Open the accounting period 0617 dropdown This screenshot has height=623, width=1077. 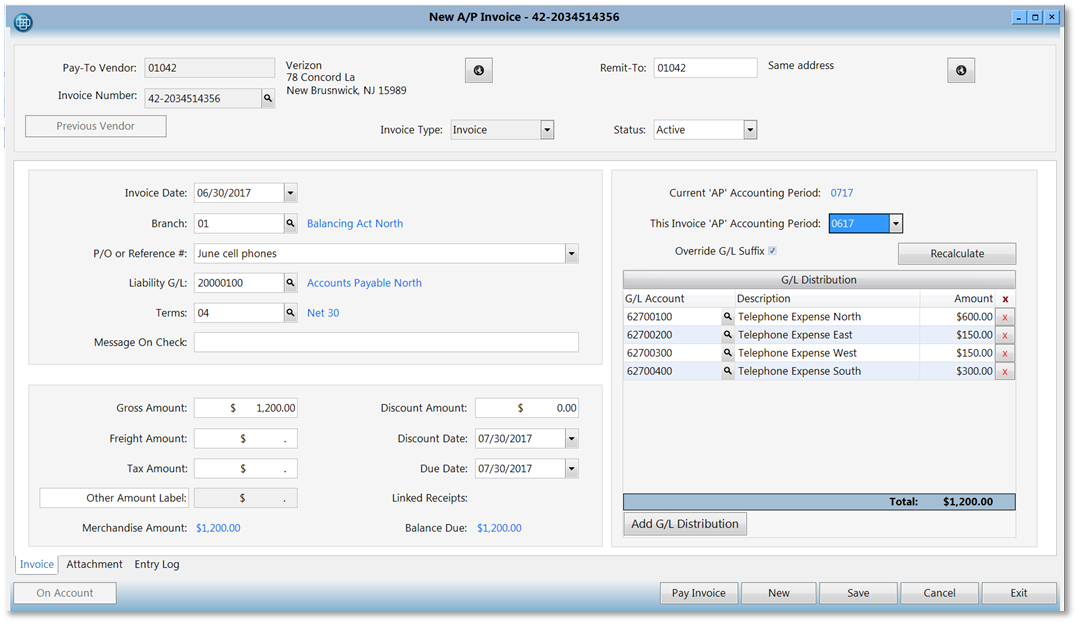pyautogui.click(x=895, y=223)
